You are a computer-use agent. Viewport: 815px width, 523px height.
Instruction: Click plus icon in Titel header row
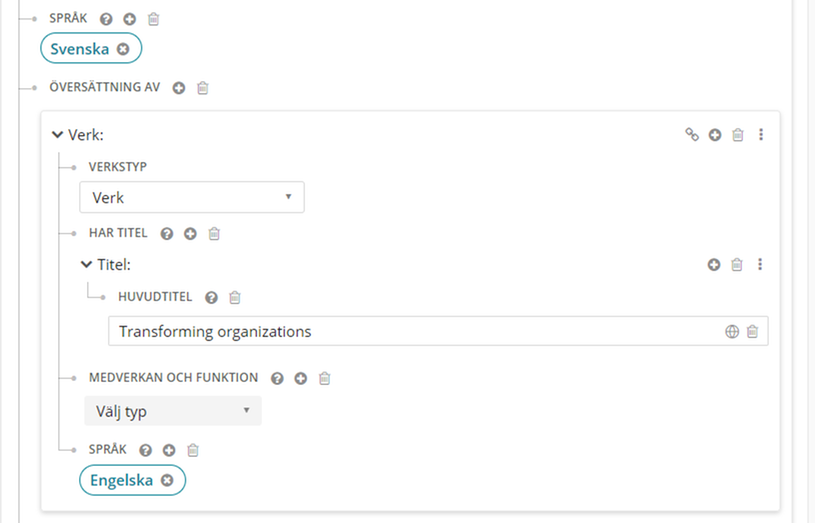[x=714, y=265]
